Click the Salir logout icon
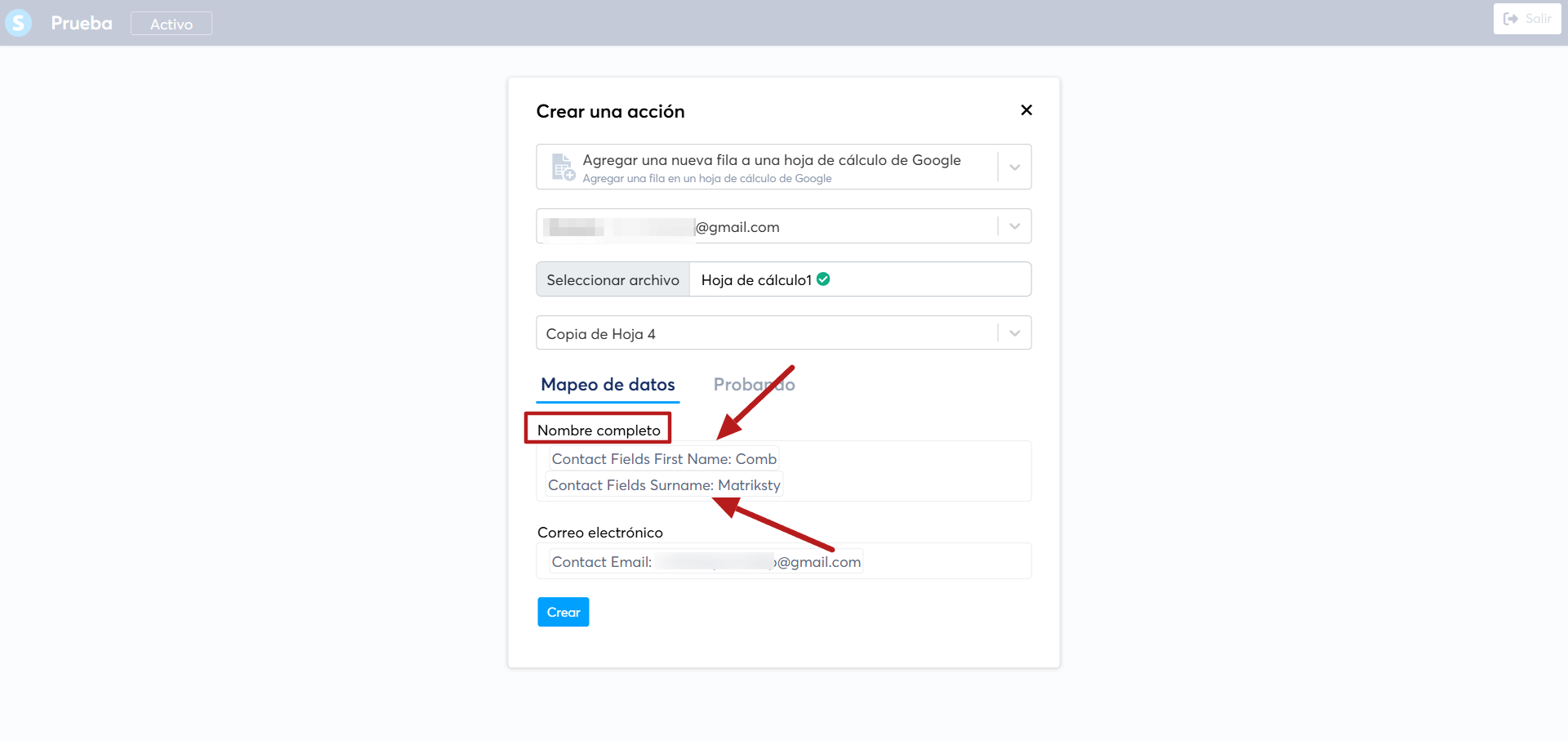This screenshot has height=745, width=1568. [1511, 19]
